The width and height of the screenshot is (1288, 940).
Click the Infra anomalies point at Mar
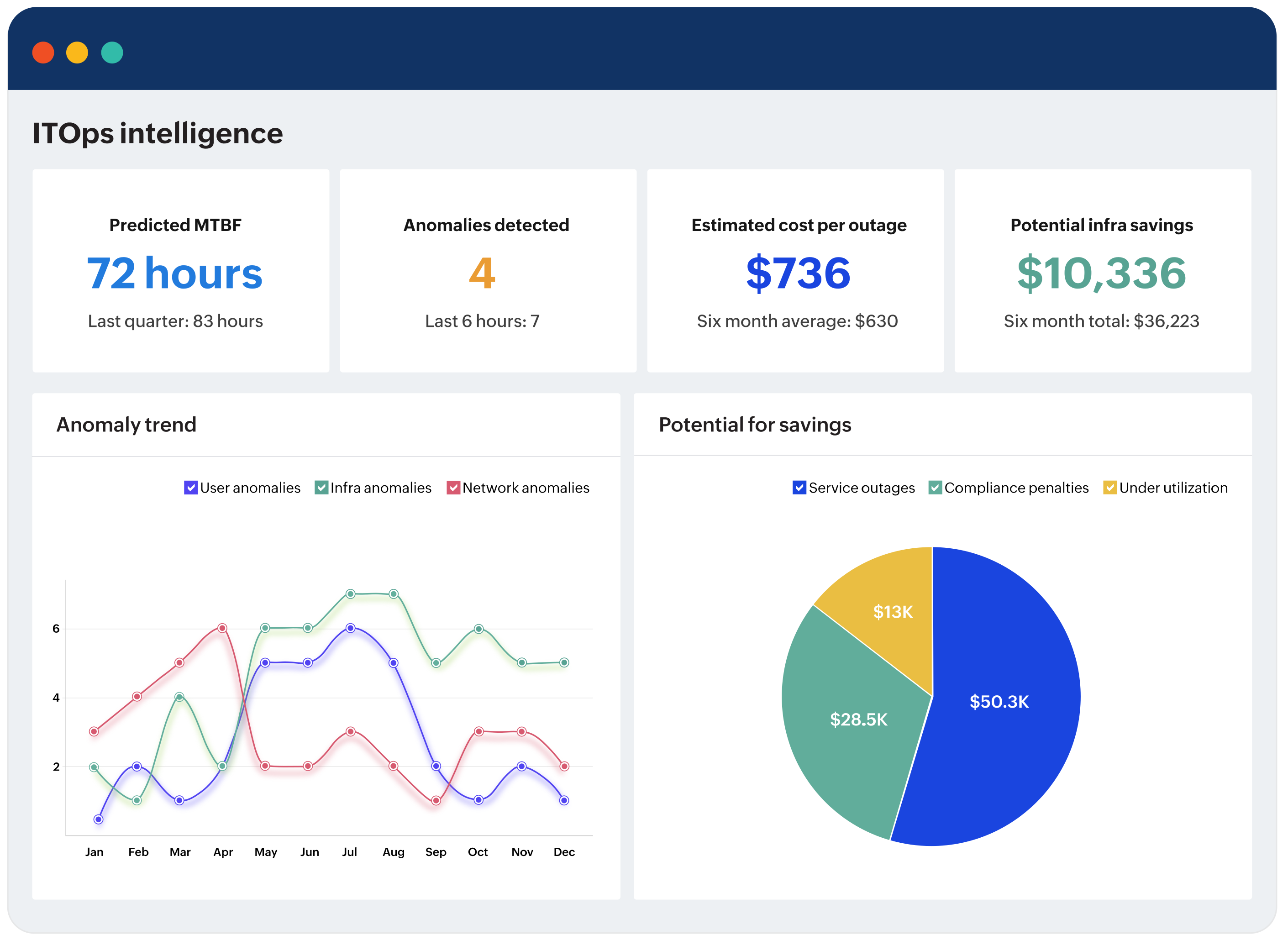click(x=179, y=697)
